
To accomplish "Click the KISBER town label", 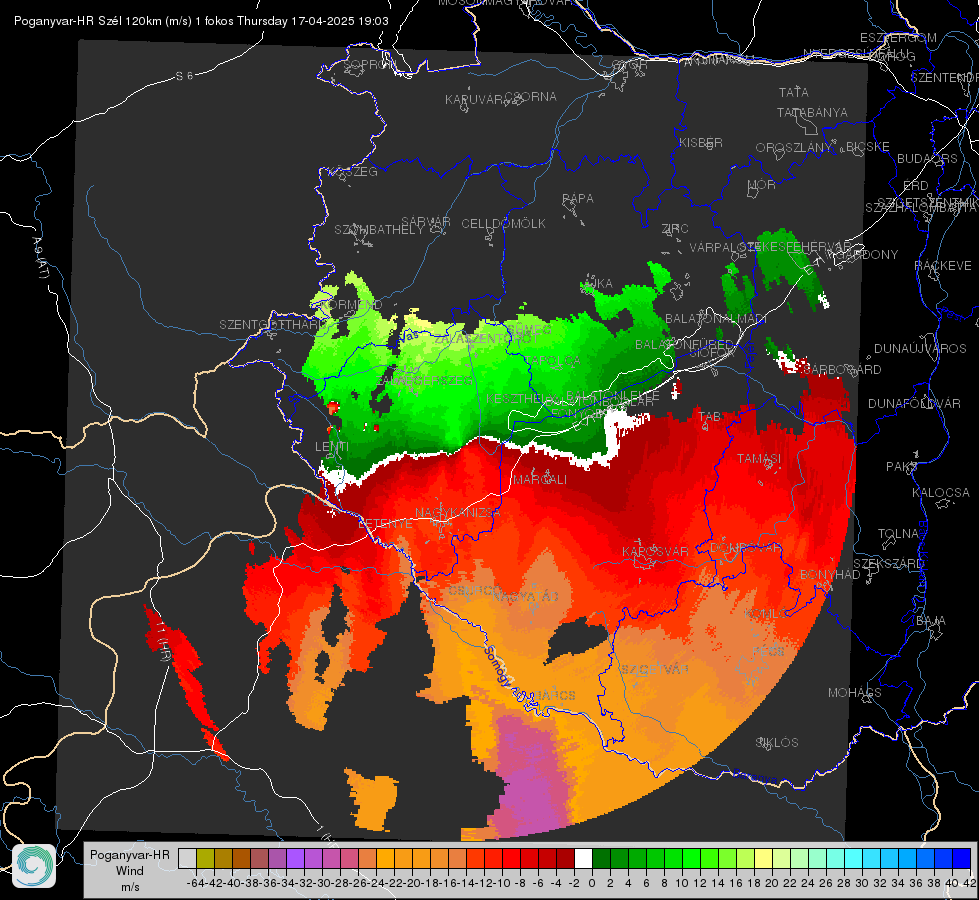I will [x=701, y=142].
